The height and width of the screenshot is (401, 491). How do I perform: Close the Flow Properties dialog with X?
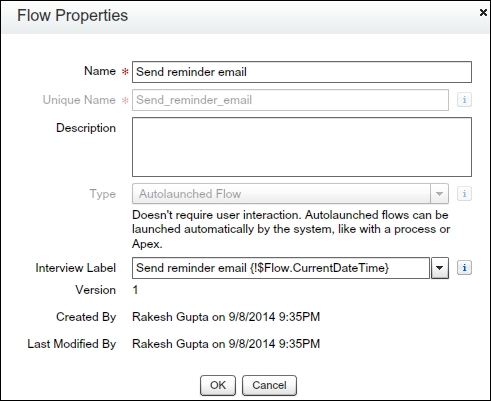[483, 13]
